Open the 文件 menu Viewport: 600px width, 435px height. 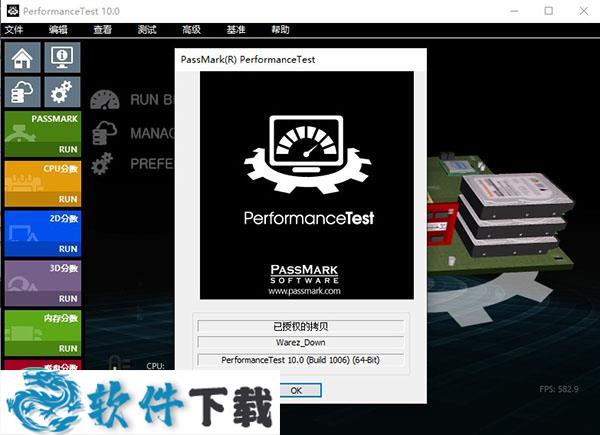point(14,29)
